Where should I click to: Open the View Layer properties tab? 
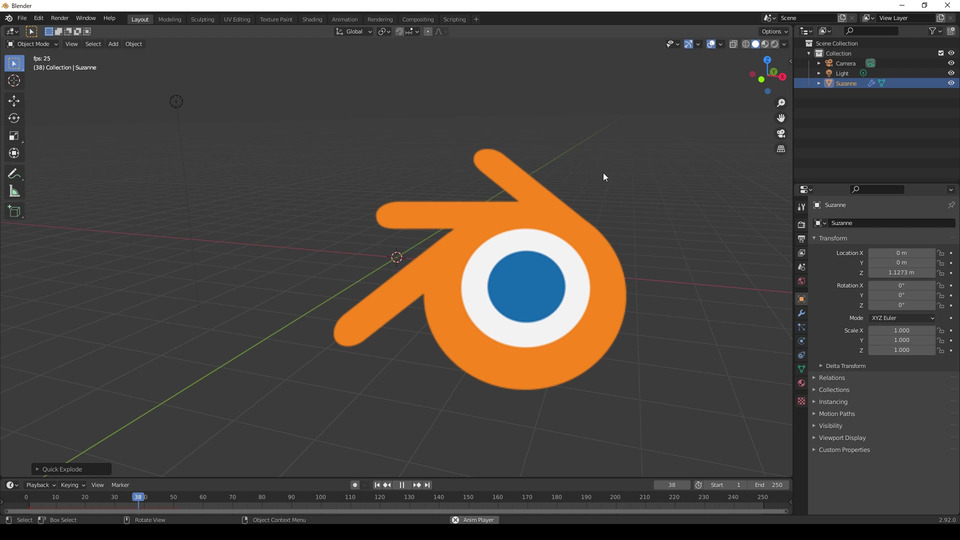(x=801, y=253)
